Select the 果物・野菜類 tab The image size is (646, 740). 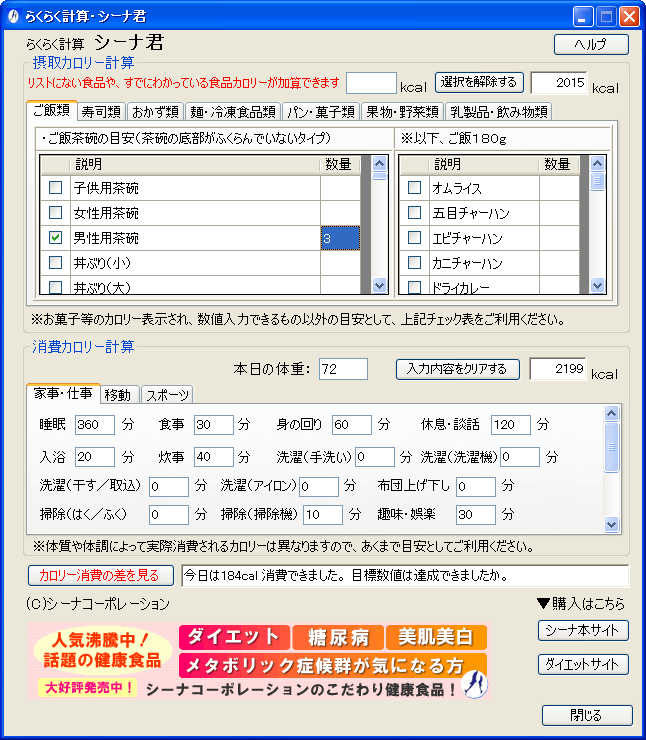(403, 112)
